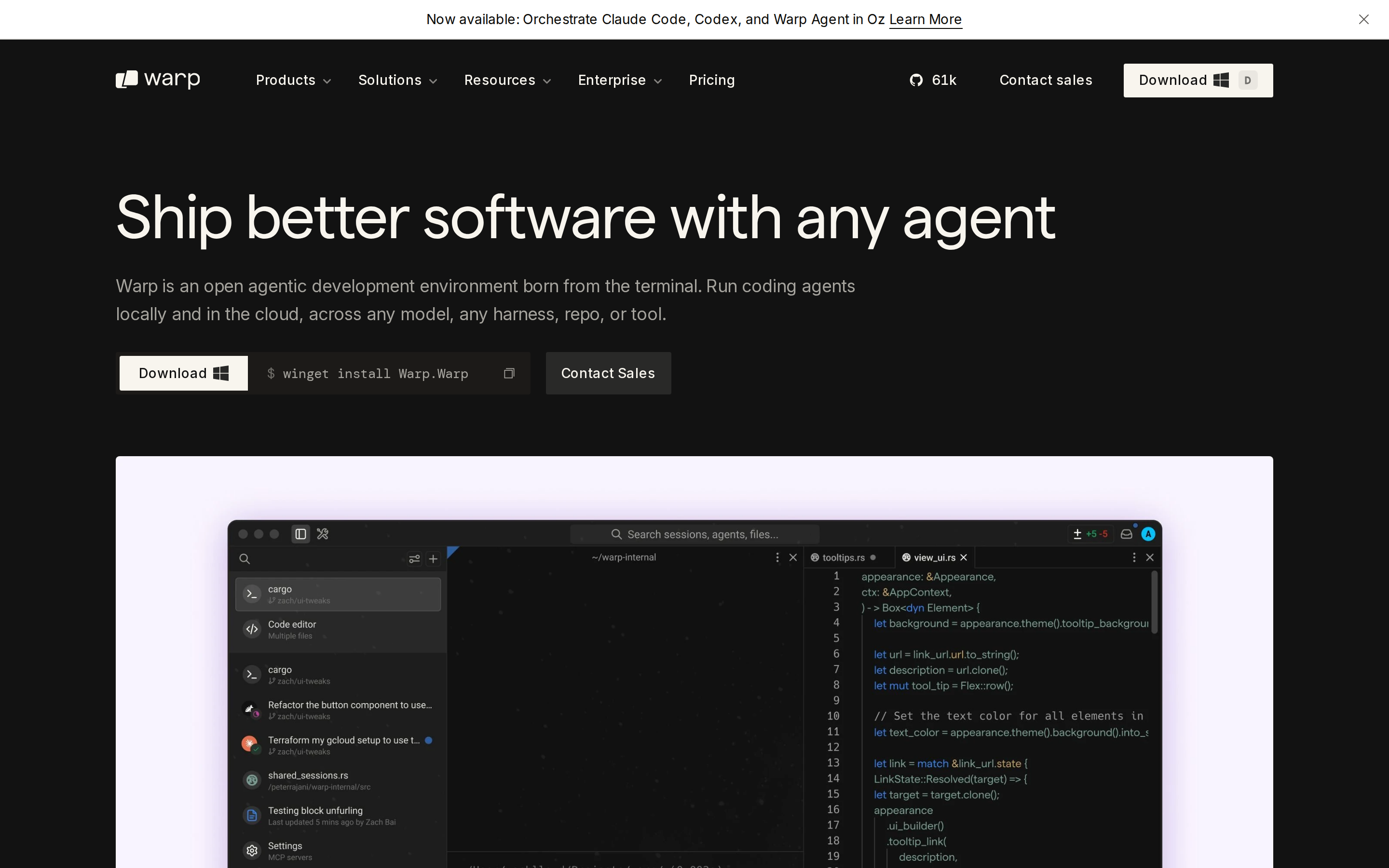Open the inbox notifications icon
Viewport: 1389px width, 868px height.
(x=1127, y=534)
